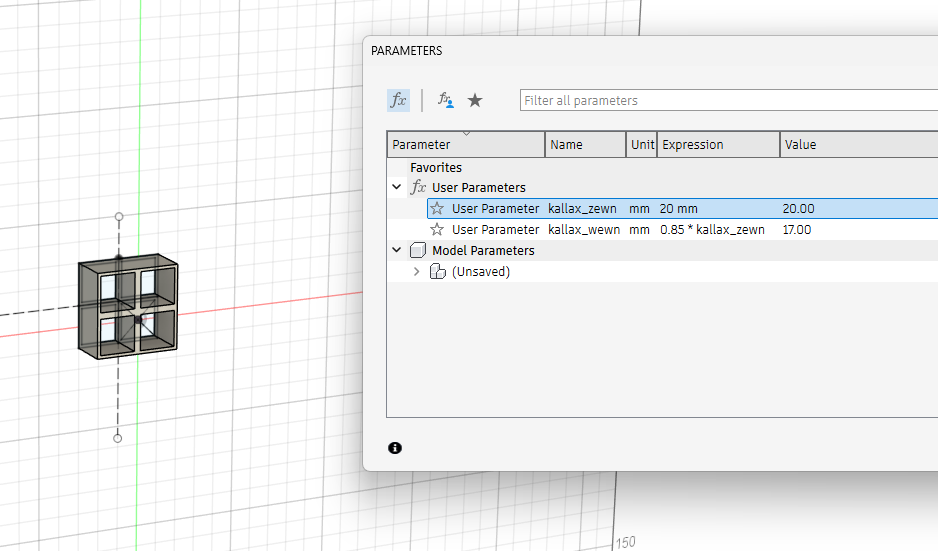Click the Expression column header

(x=692, y=145)
